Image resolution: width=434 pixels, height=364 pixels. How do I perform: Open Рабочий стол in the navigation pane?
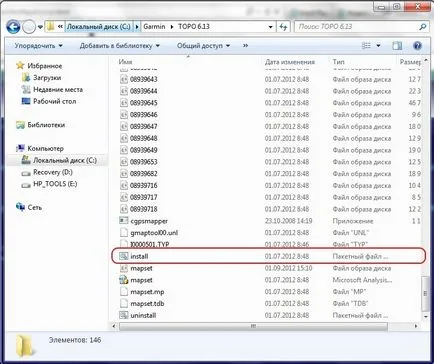[x=49, y=101]
